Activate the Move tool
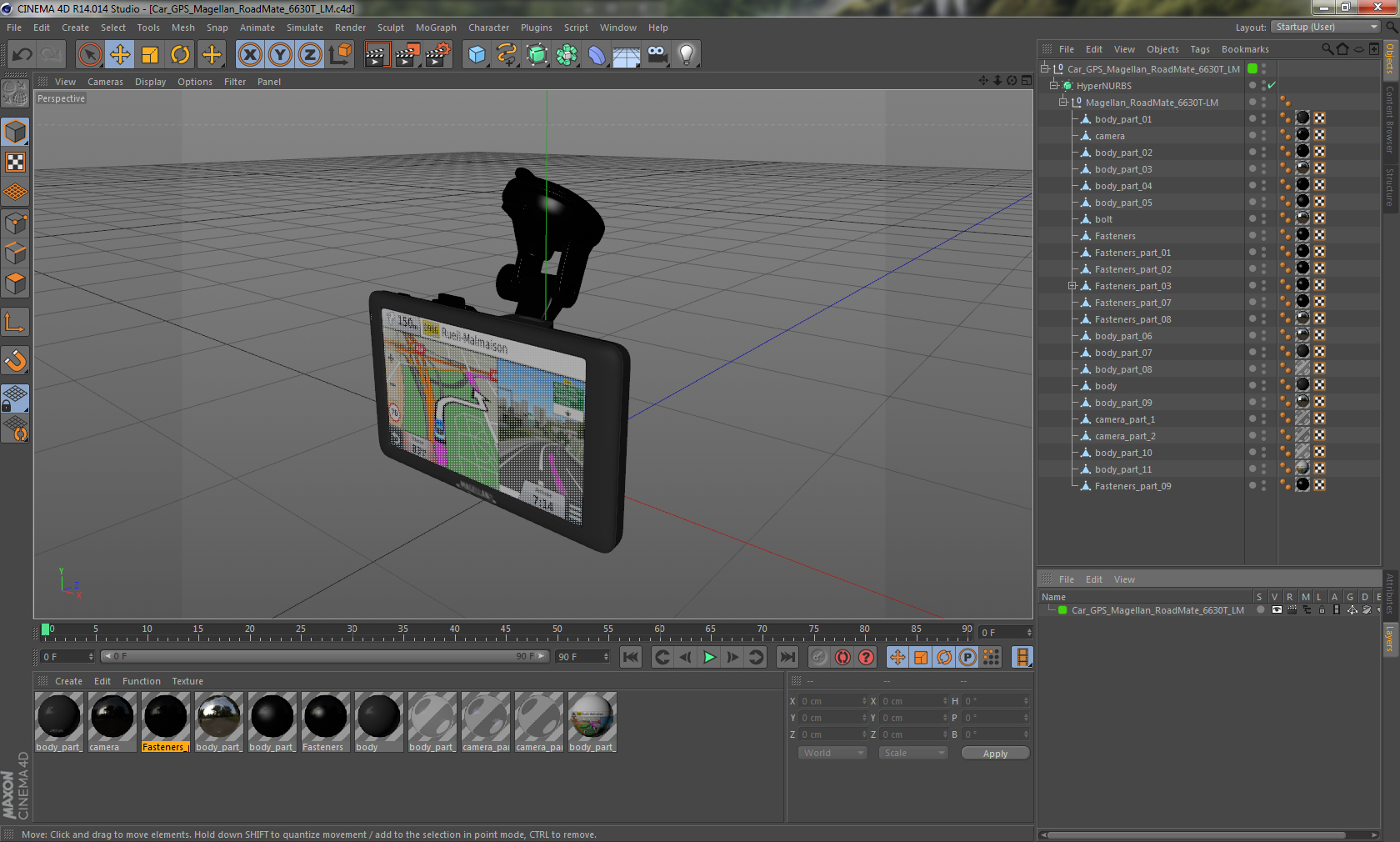The image size is (1400, 842). (120, 55)
